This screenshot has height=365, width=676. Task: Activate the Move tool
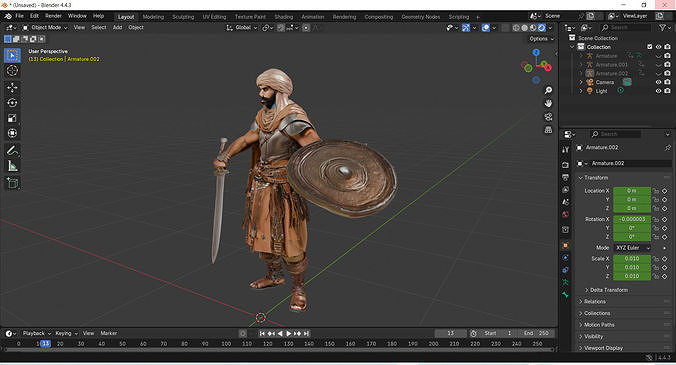[x=12, y=87]
